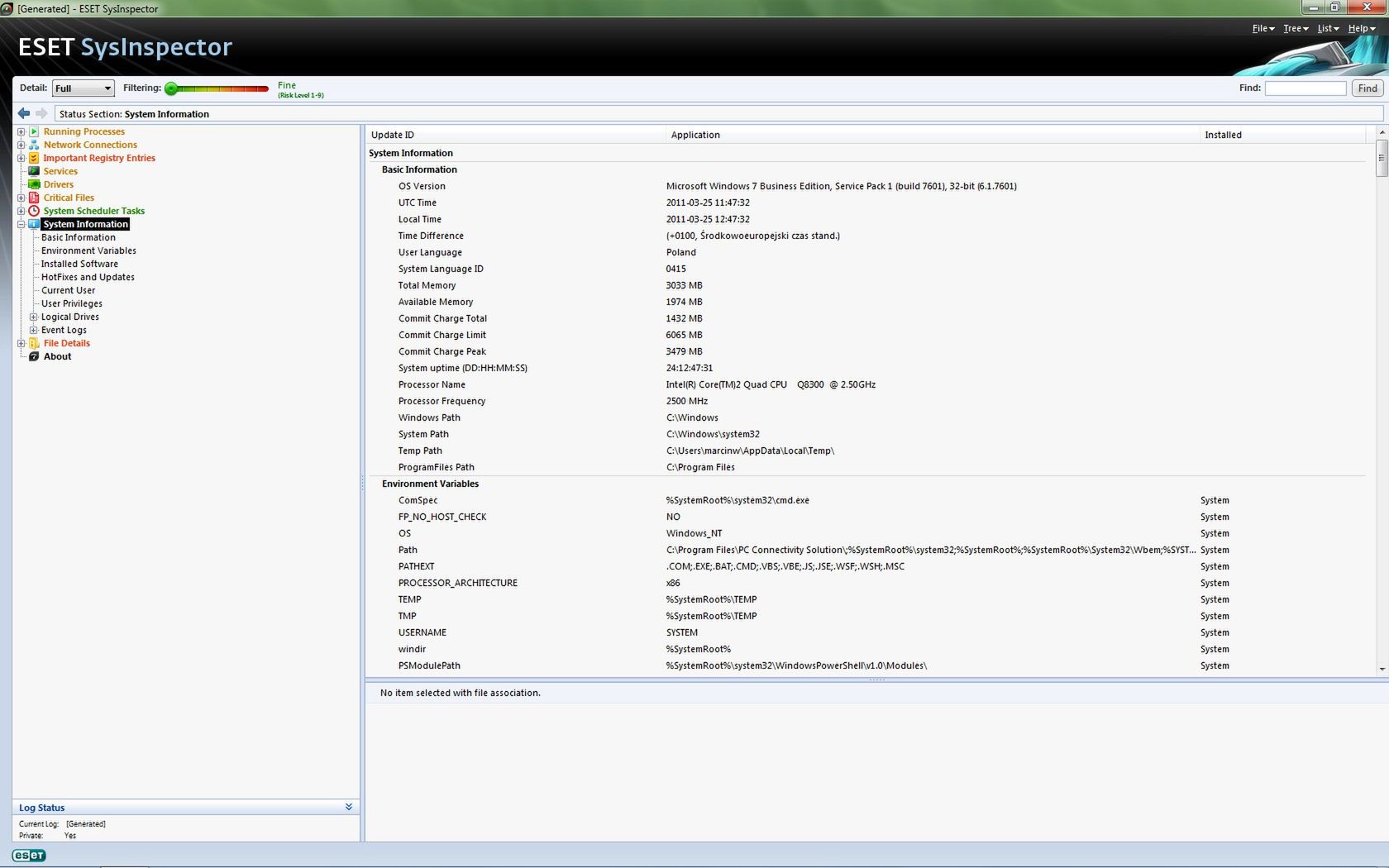Viewport: 1389px width, 868px height.
Task: Go forward with the right arrow
Action: click(x=41, y=113)
